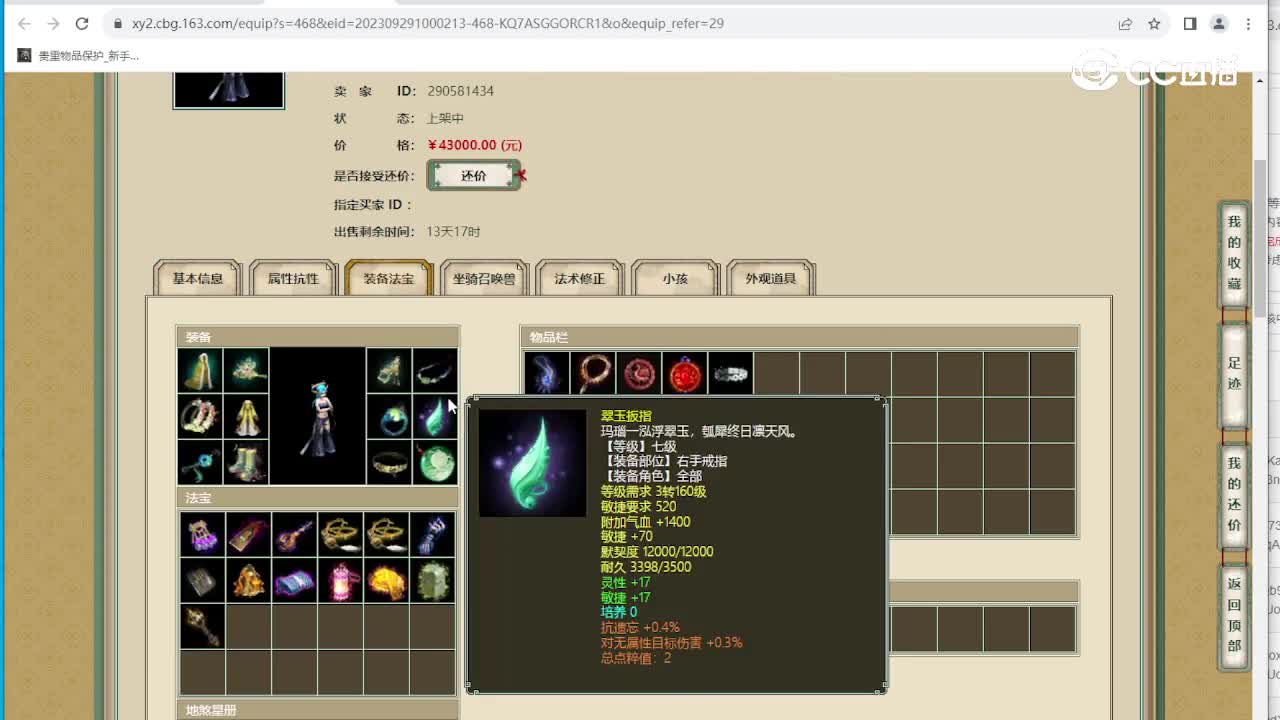This screenshot has width=1280, height=720.
Task: Select the flower hairpin equipment item
Action: pos(246,370)
